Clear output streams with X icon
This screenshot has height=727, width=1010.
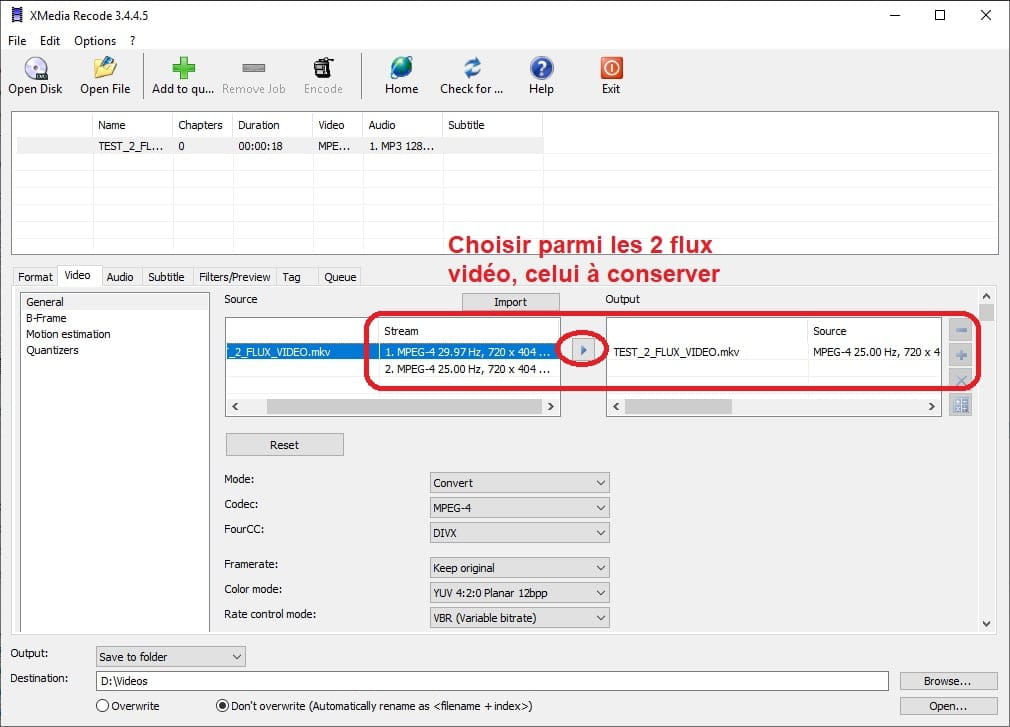pyautogui.click(x=960, y=380)
